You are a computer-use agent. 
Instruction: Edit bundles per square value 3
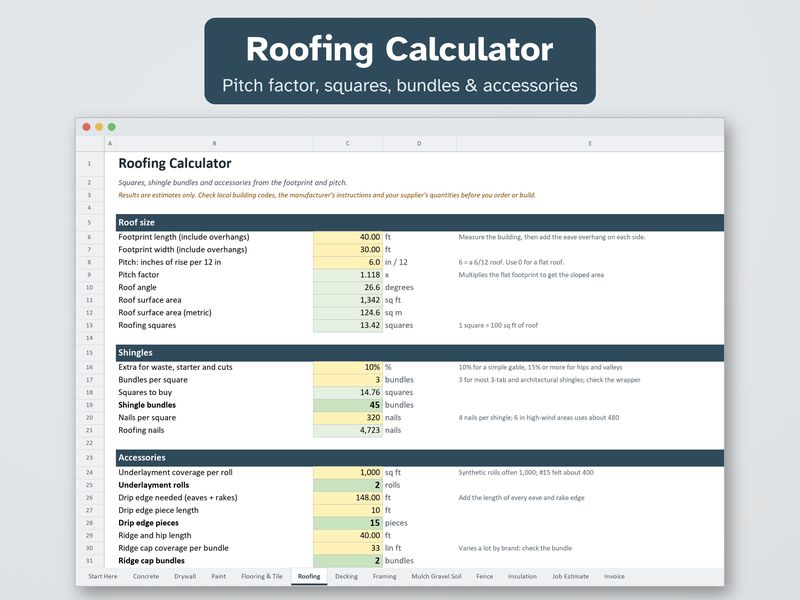(x=347, y=380)
